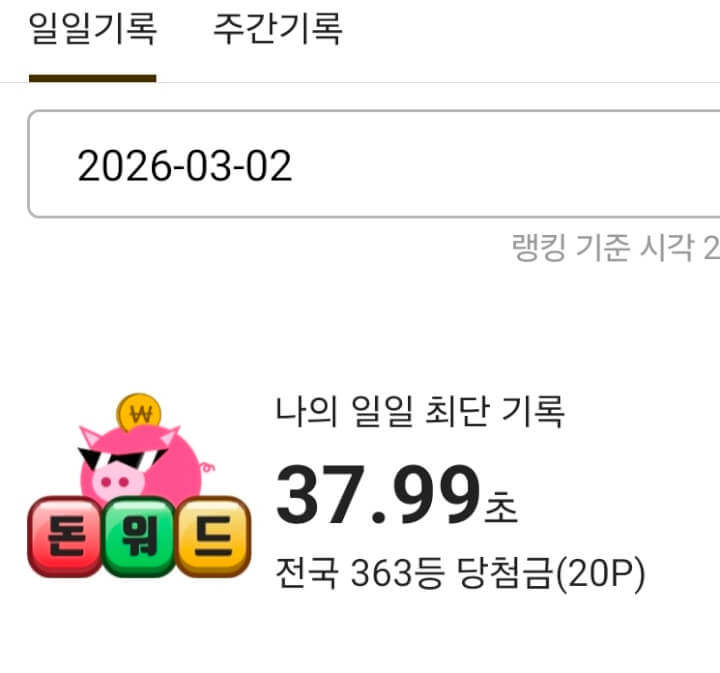
Task: Open the 전국 363등 ranking text
Action: point(360,572)
